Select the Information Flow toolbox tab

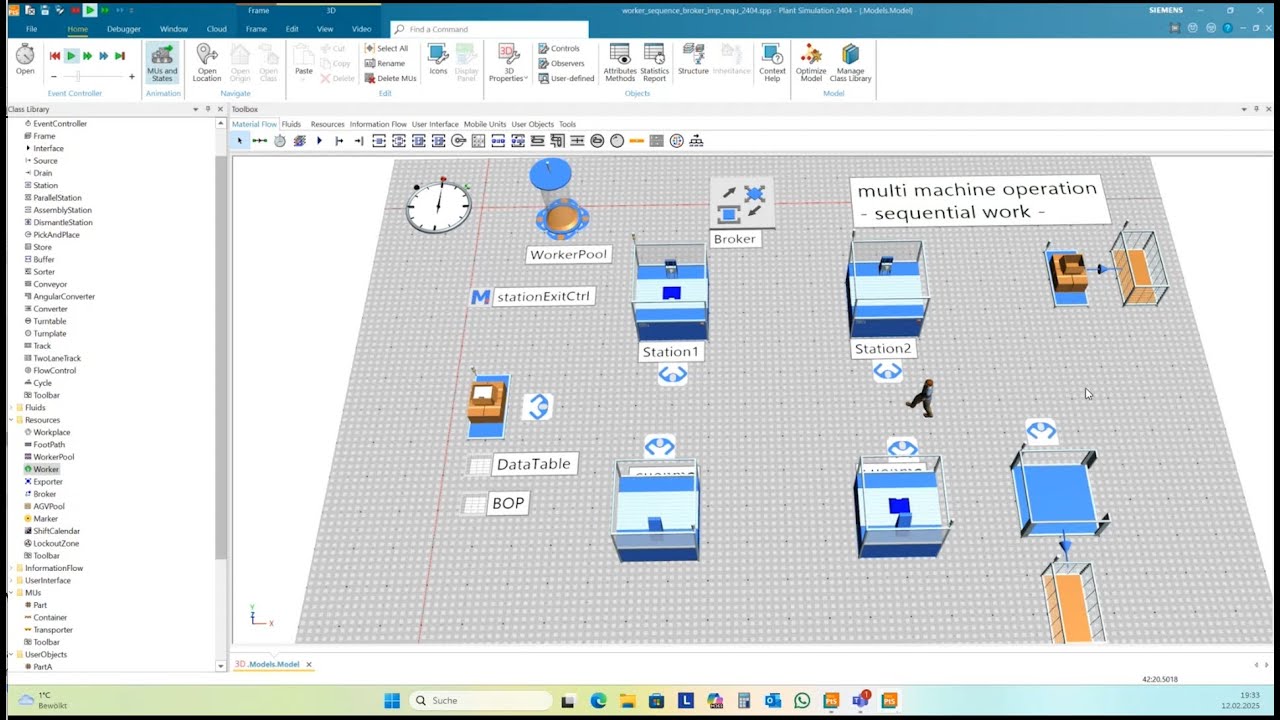tap(378, 124)
